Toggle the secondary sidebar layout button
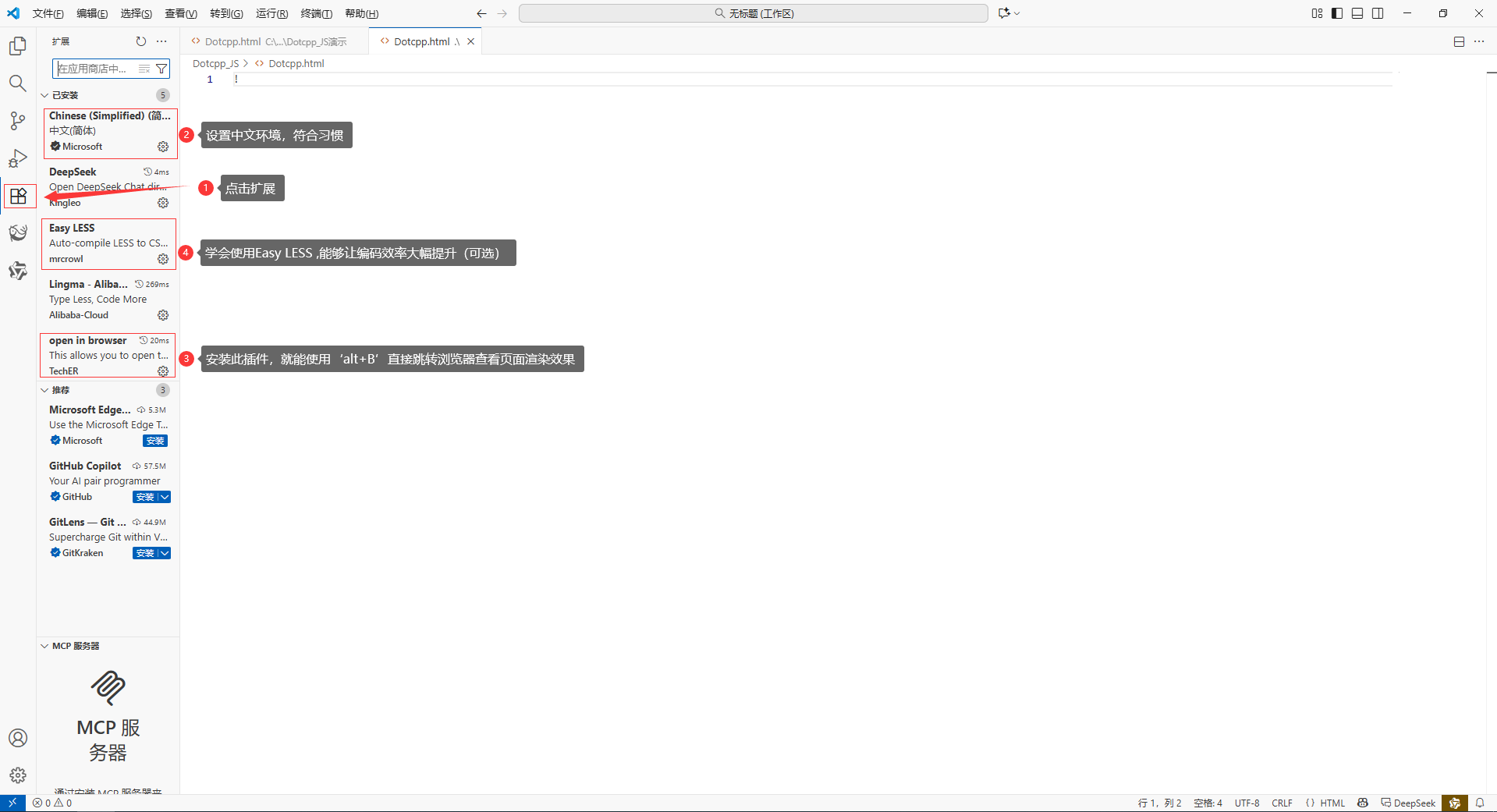The height and width of the screenshot is (812, 1497). pos(1378,13)
